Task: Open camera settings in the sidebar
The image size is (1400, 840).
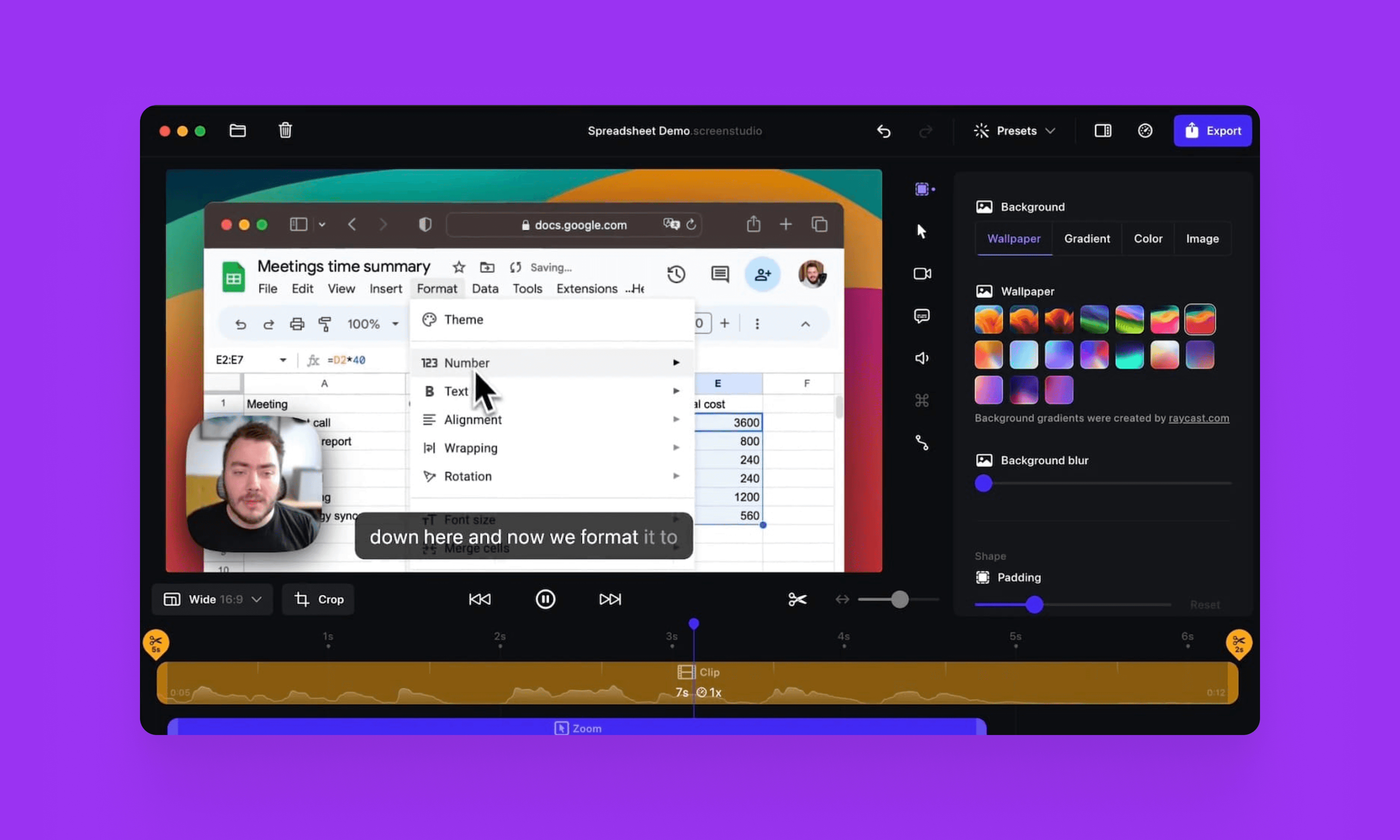Action: 922,273
